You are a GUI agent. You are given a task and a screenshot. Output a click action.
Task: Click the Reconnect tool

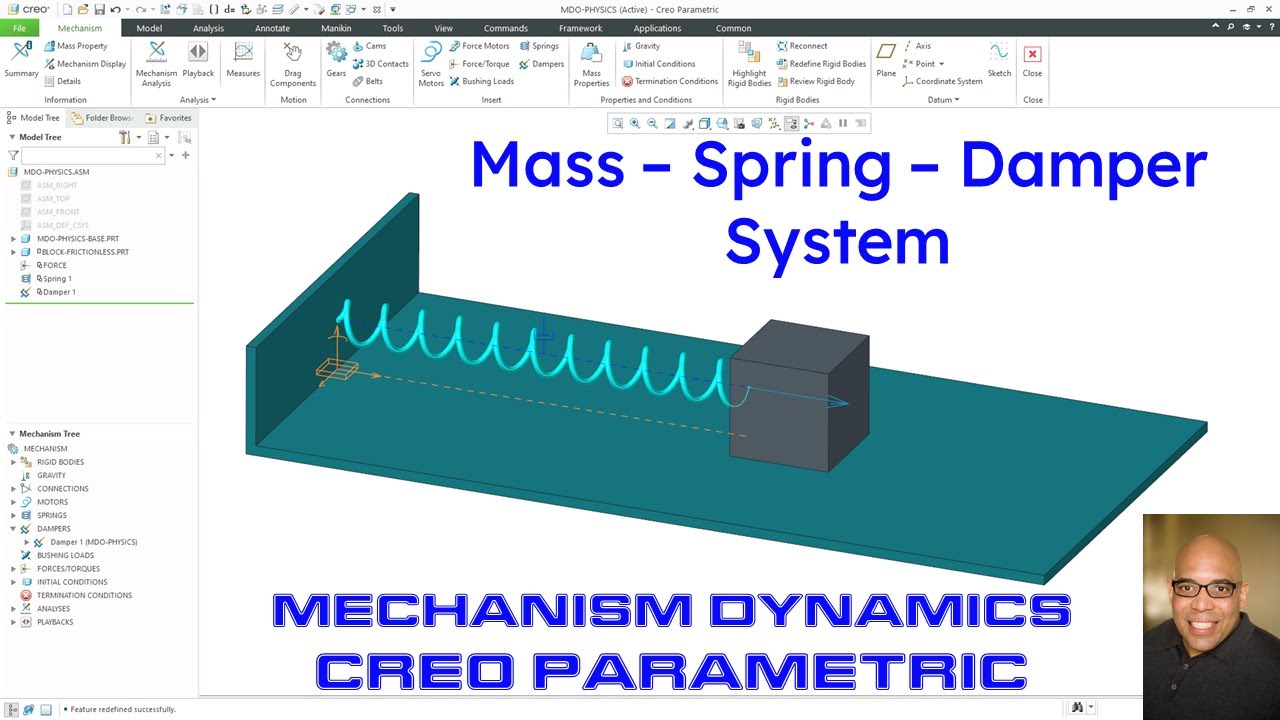(x=801, y=46)
